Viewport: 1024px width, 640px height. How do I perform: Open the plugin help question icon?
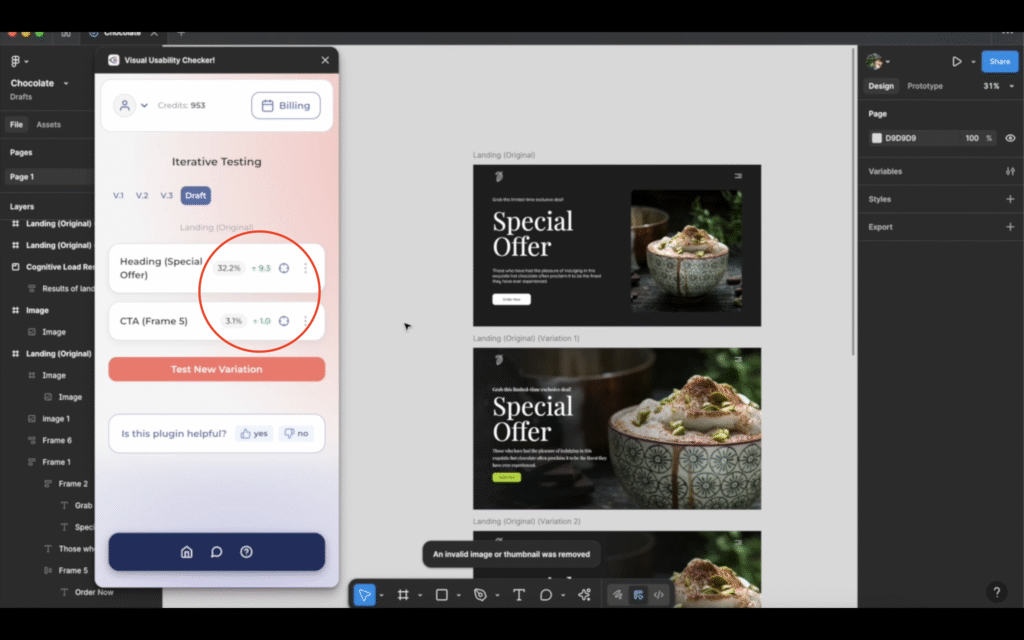tap(246, 552)
